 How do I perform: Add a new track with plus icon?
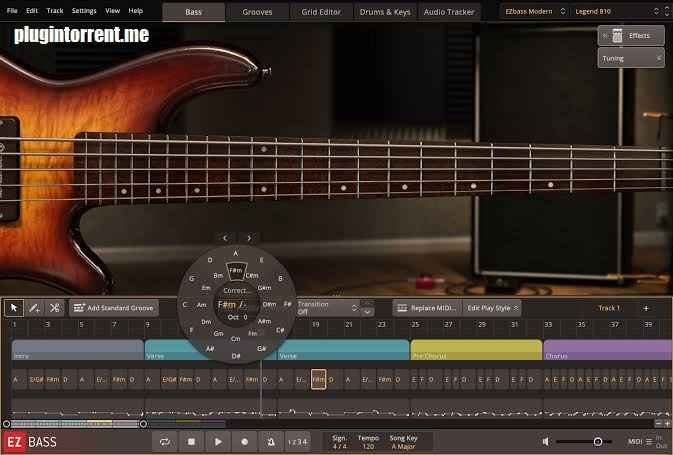click(646, 308)
